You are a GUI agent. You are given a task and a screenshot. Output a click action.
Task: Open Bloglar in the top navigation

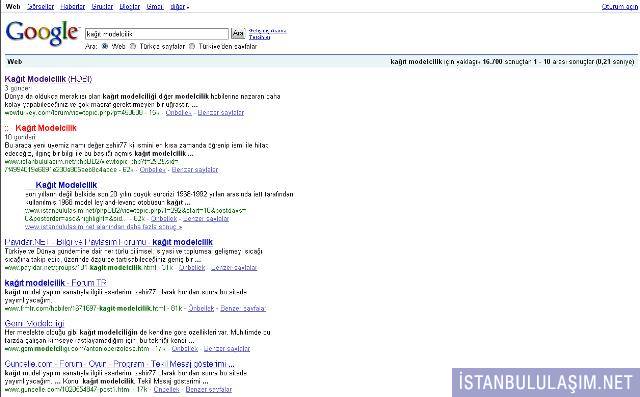pos(129,7)
